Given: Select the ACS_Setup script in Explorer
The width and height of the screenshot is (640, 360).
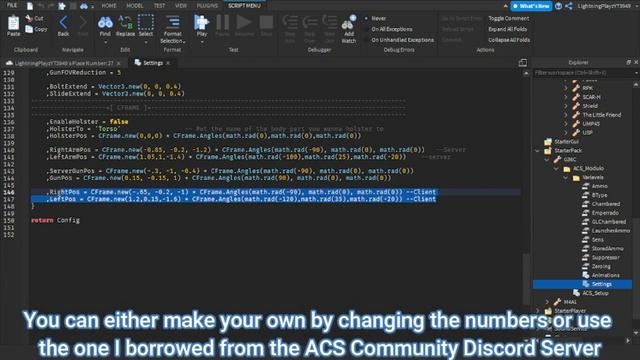Looking at the screenshot, I should 595,293.
